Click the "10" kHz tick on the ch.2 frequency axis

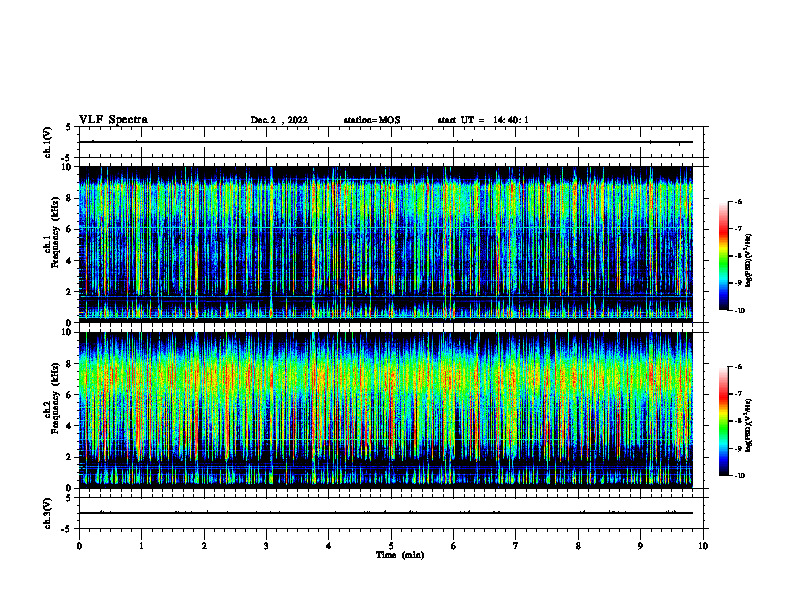(x=68, y=332)
